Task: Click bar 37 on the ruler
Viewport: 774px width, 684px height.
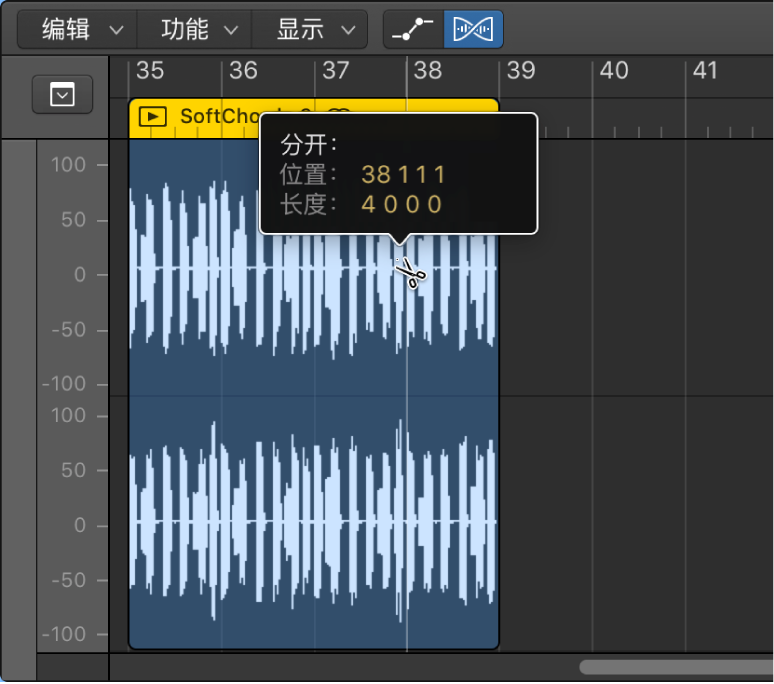Action: [x=336, y=70]
